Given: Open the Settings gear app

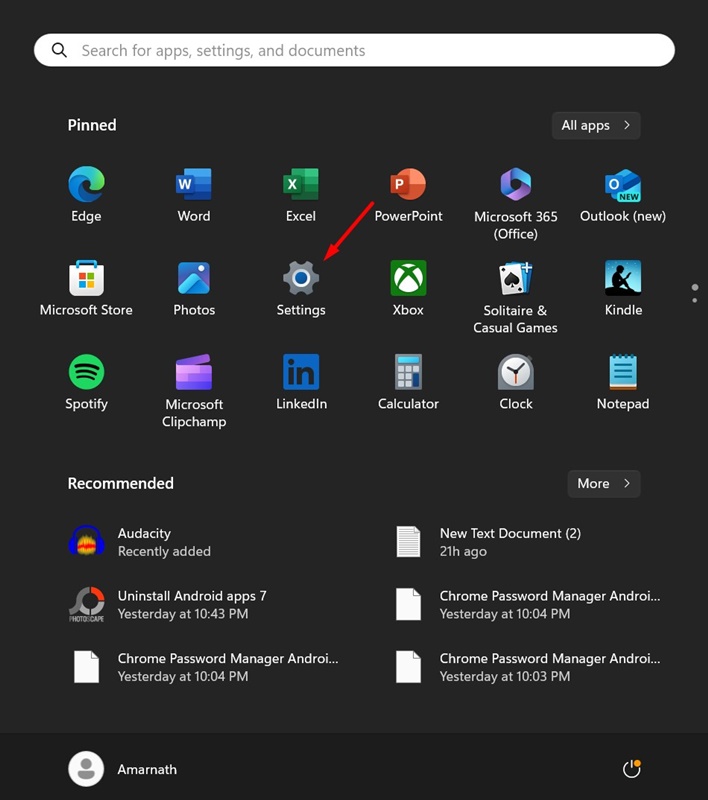Looking at the screenshot, I should [x=301, y=278].
